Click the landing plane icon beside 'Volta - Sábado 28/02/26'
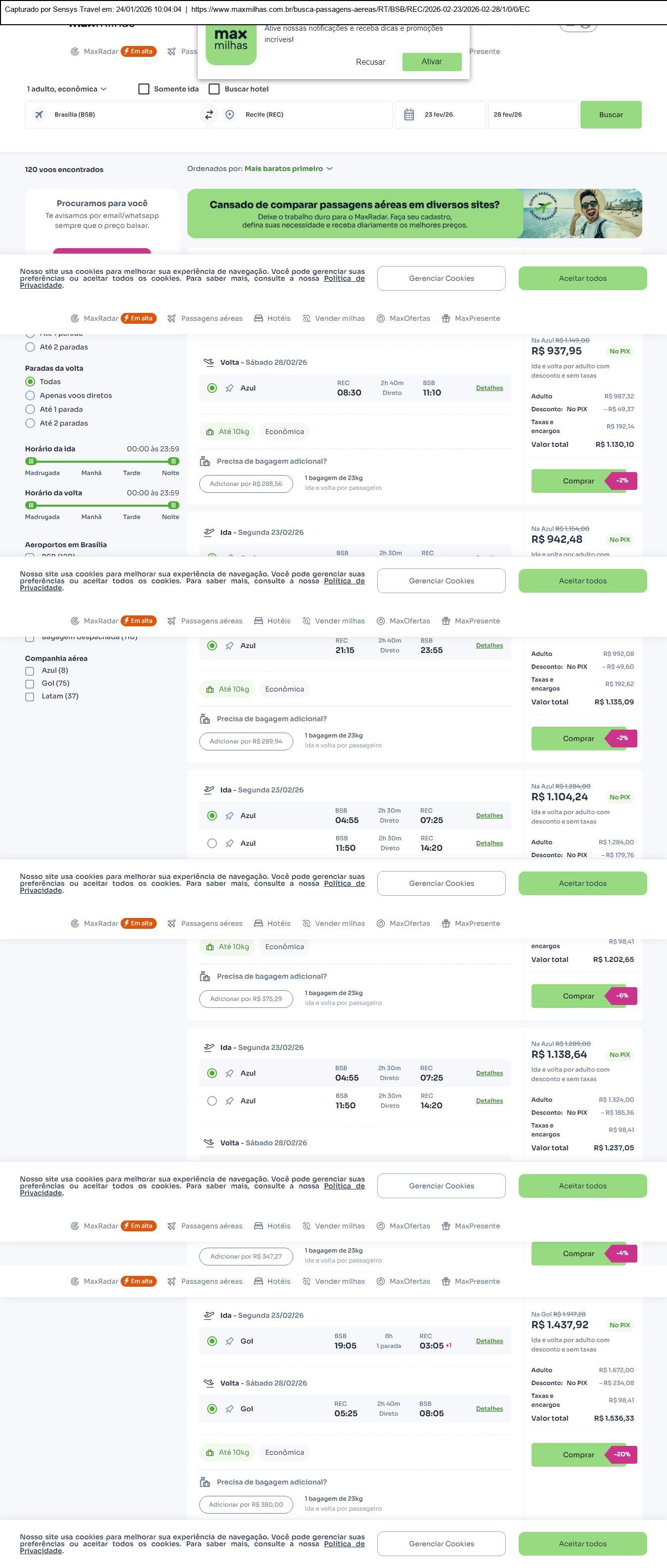667x1568 pixels. click(209, 362)
